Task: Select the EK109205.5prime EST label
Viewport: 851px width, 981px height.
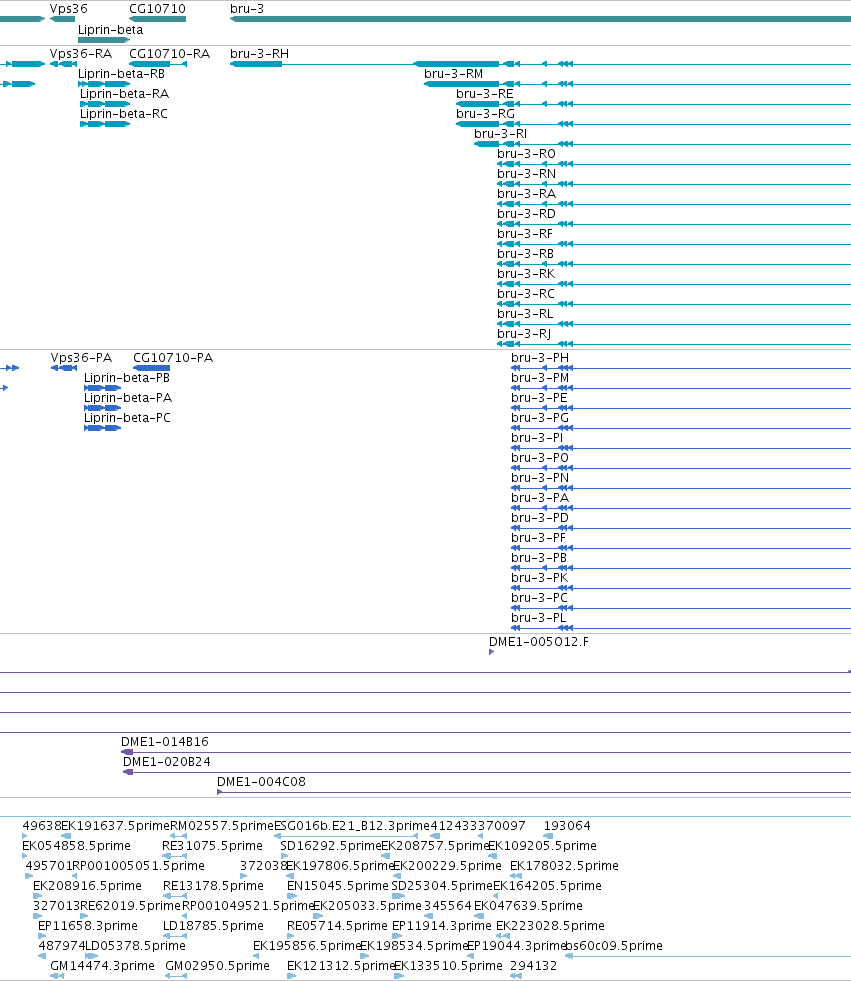Action: click(x=543, y=846)
